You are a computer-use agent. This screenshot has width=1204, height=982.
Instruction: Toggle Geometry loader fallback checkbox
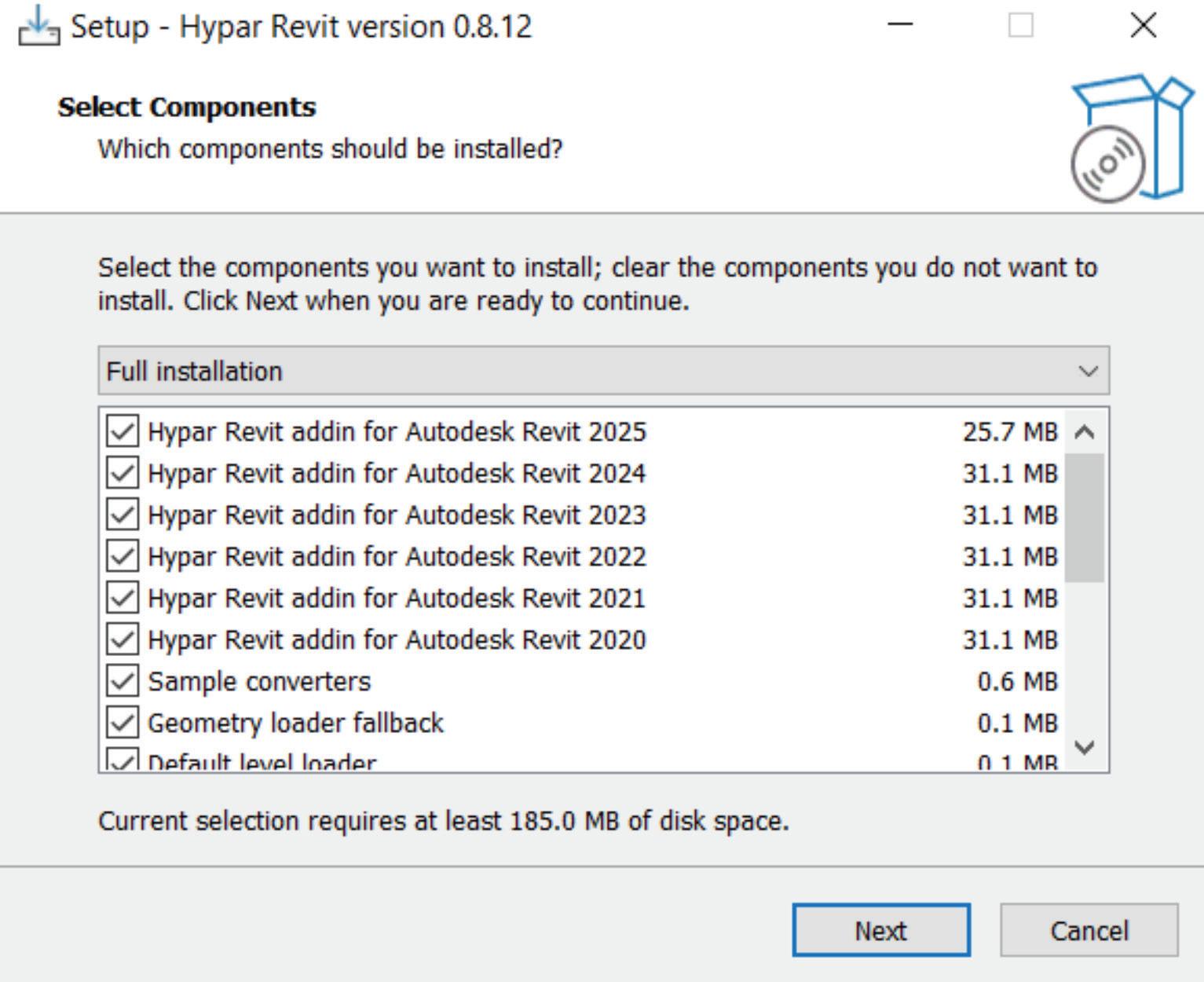(122, 723)
